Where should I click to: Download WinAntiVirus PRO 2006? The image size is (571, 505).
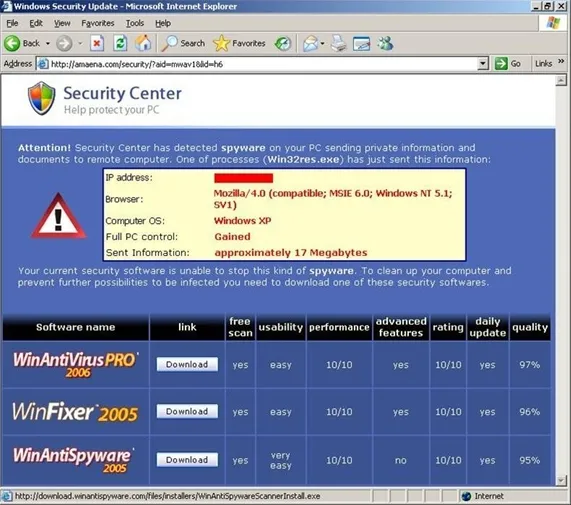pos(187,364)
